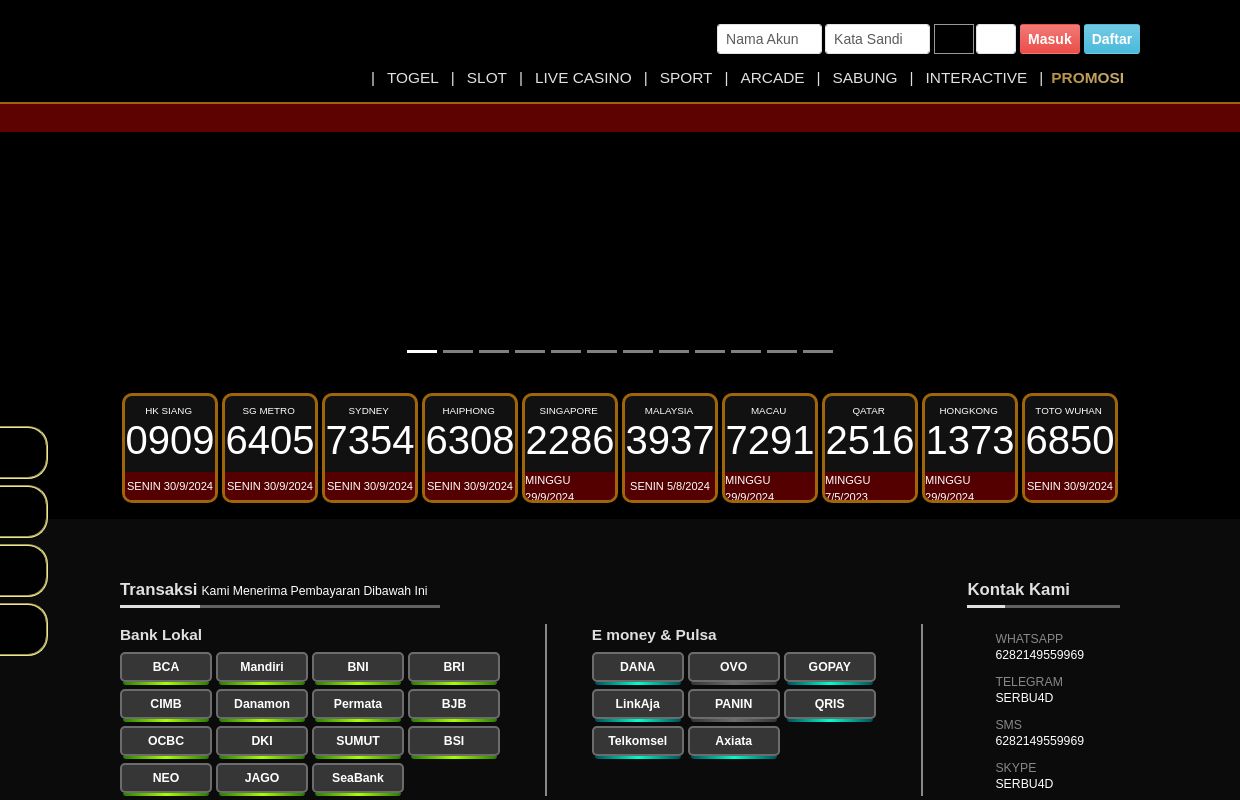Image resolution: width=1240 pixels, height=800 pixels.
Task: Select the QRIS payment button
Action: click(x=830, y=704)
